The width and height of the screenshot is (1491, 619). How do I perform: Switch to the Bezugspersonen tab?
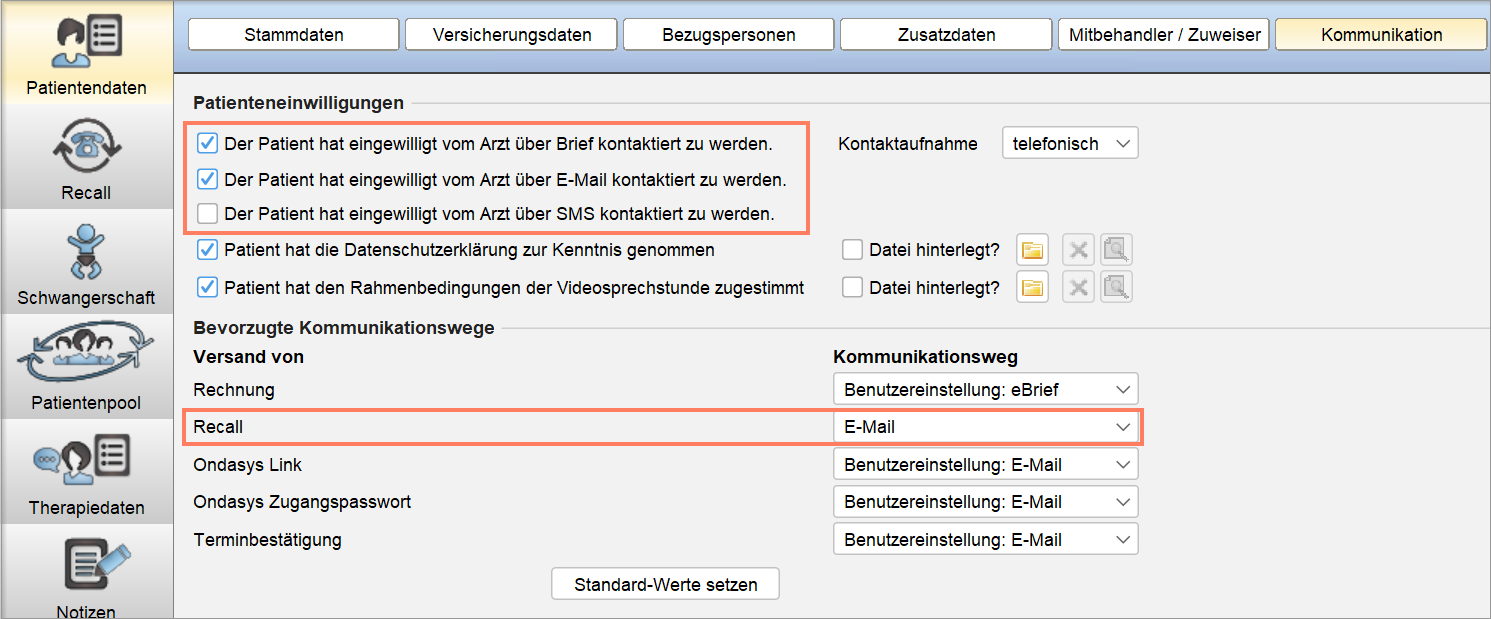pos(729,35)
